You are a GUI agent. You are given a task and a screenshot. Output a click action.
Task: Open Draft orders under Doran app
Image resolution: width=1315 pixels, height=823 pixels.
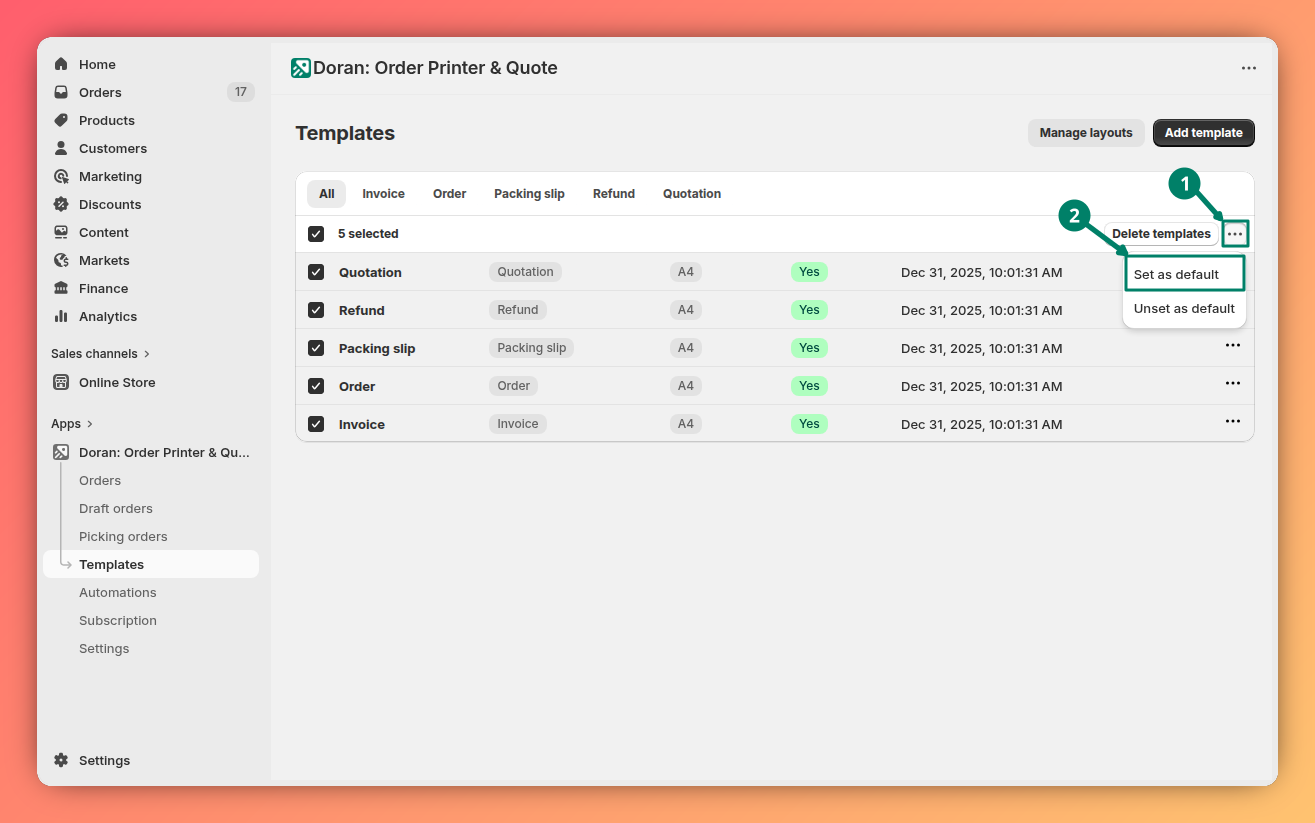[116, 508]
